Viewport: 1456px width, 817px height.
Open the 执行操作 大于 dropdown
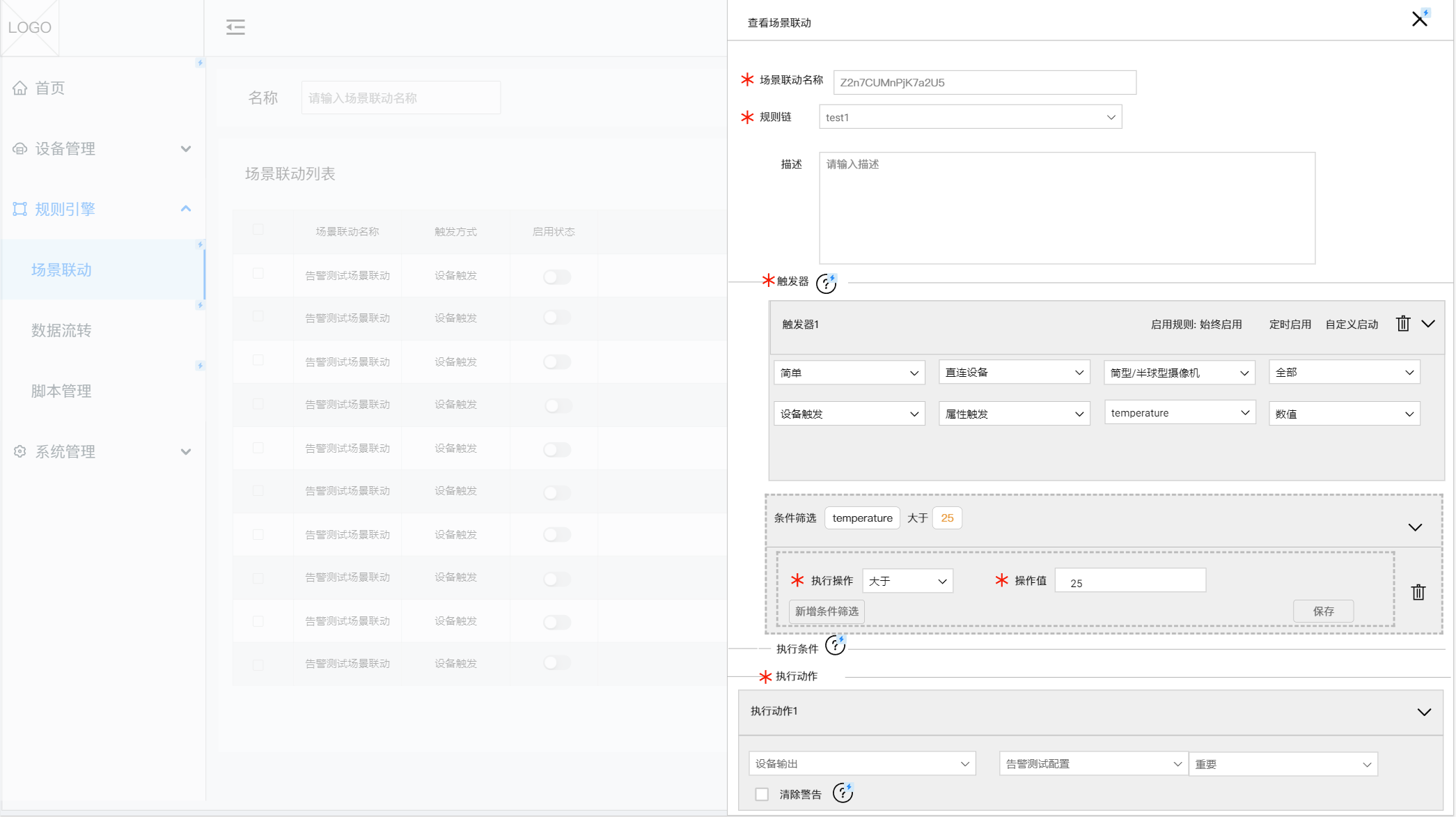point(908,581)
